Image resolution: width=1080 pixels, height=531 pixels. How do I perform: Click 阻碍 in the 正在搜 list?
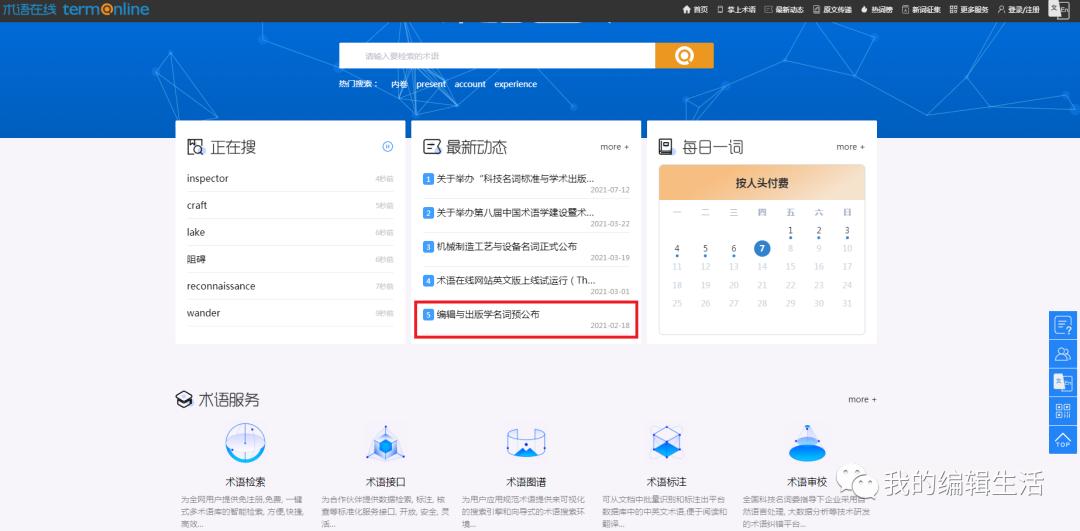[196, 259]
